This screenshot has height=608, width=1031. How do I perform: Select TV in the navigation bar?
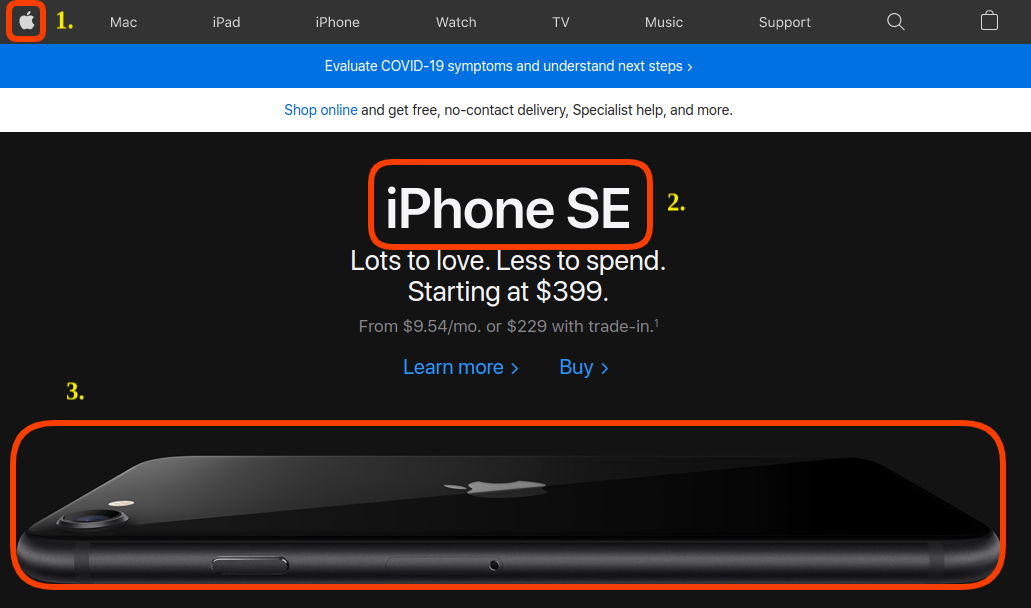pos(561,22)
